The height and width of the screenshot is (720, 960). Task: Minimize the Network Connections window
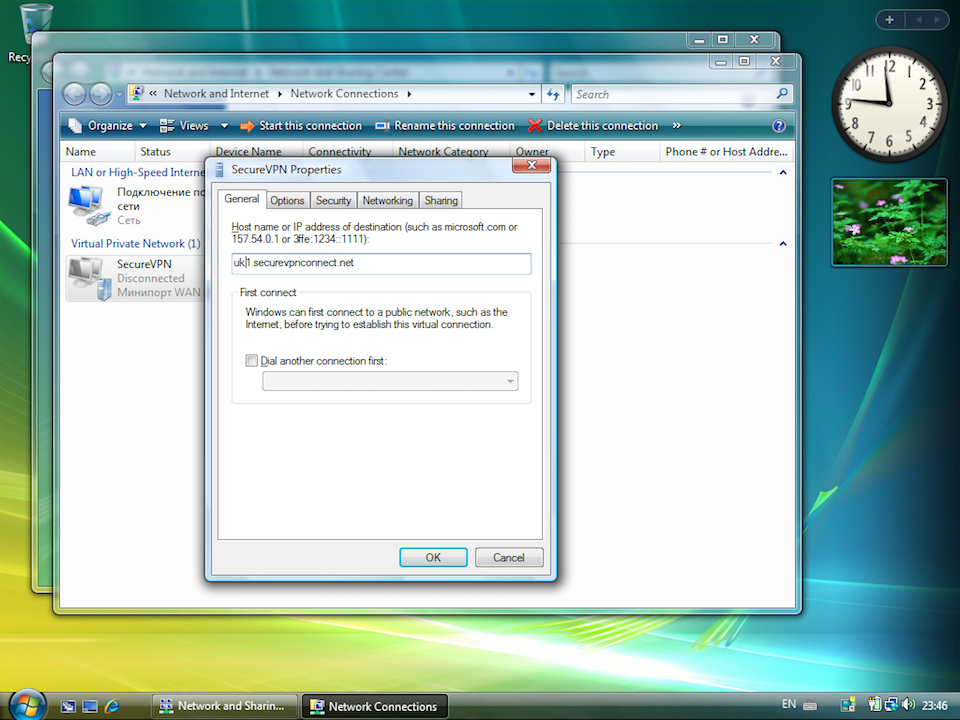(721, 61)
